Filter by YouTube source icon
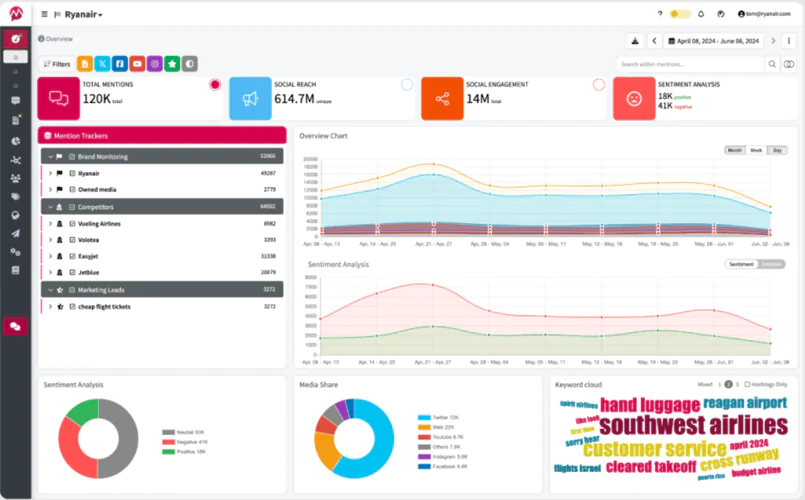Image resolution: width=805 pixels, height=500 pixels. pos(137,64)
